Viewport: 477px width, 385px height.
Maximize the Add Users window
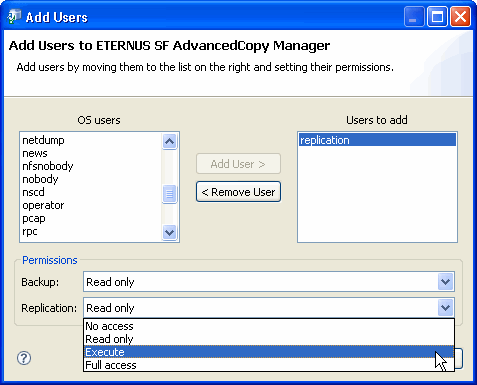click(x=437, y=17)
